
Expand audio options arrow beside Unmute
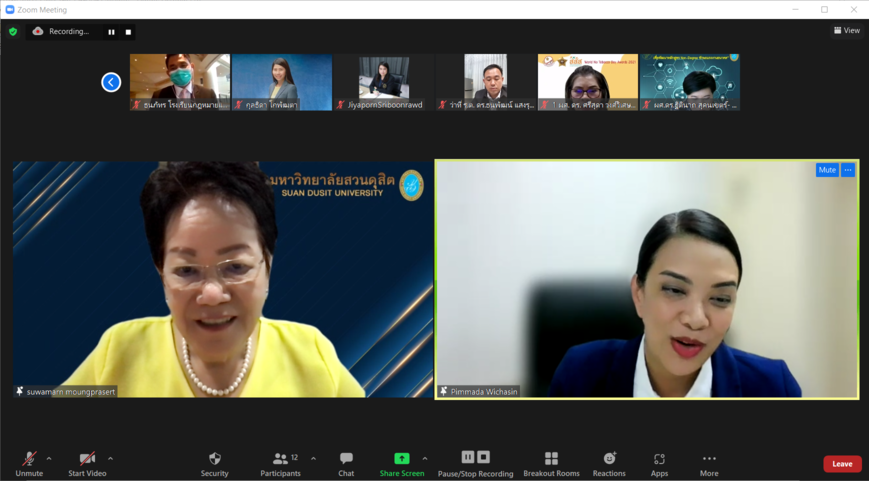tap(49, 459)
